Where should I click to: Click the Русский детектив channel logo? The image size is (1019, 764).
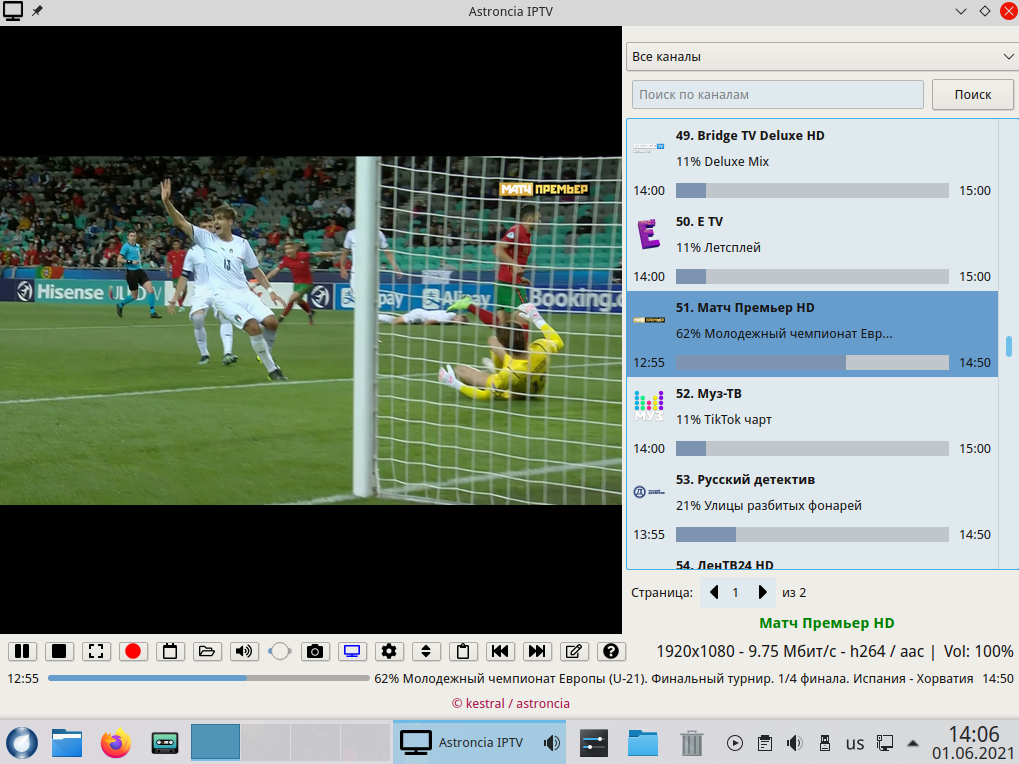tap(649, 492)
